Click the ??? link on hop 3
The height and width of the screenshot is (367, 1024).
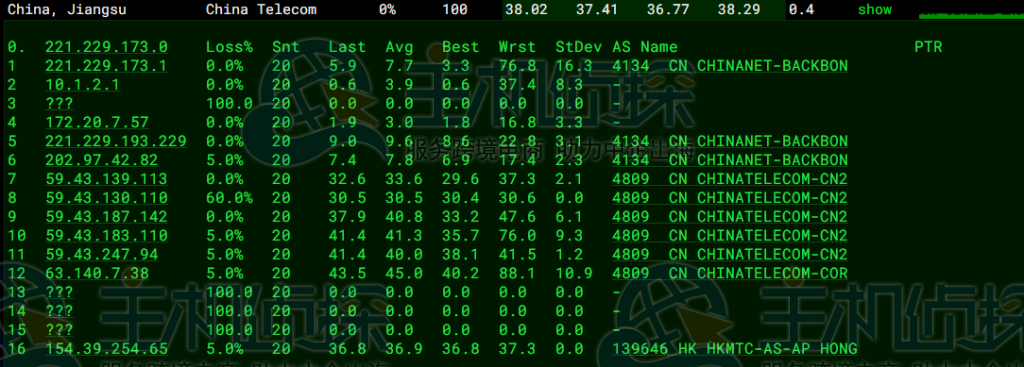coord(59,104)
